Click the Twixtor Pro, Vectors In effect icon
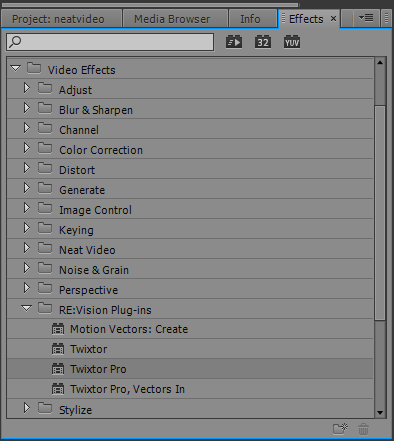This screenshot has width=394, height=441. click(x=58, y=389)
